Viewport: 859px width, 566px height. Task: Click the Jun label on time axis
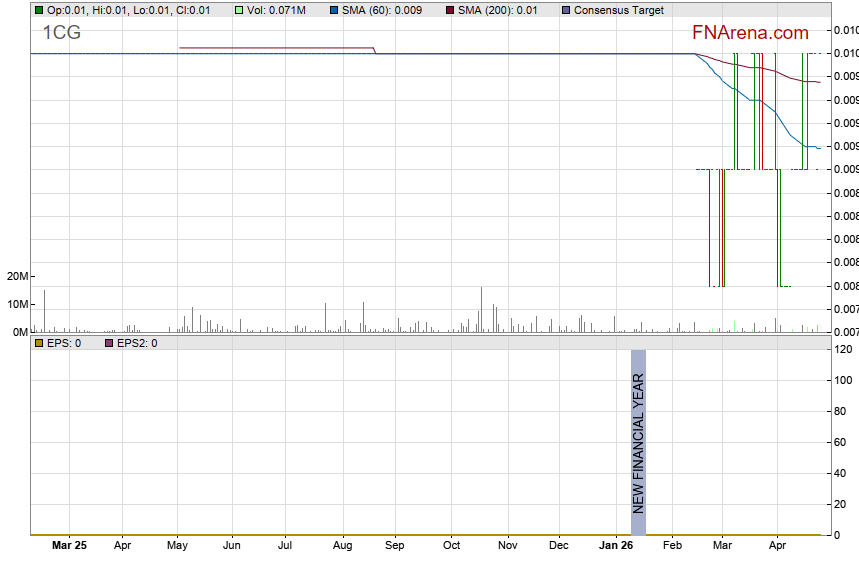click(x=231, y=546)
